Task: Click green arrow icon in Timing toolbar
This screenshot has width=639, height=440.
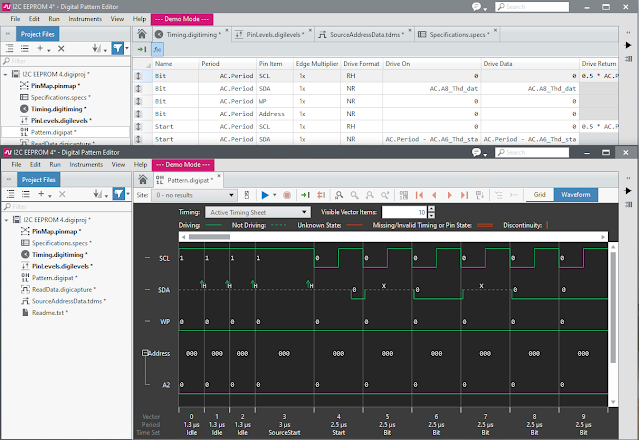Action: [142, 49]
